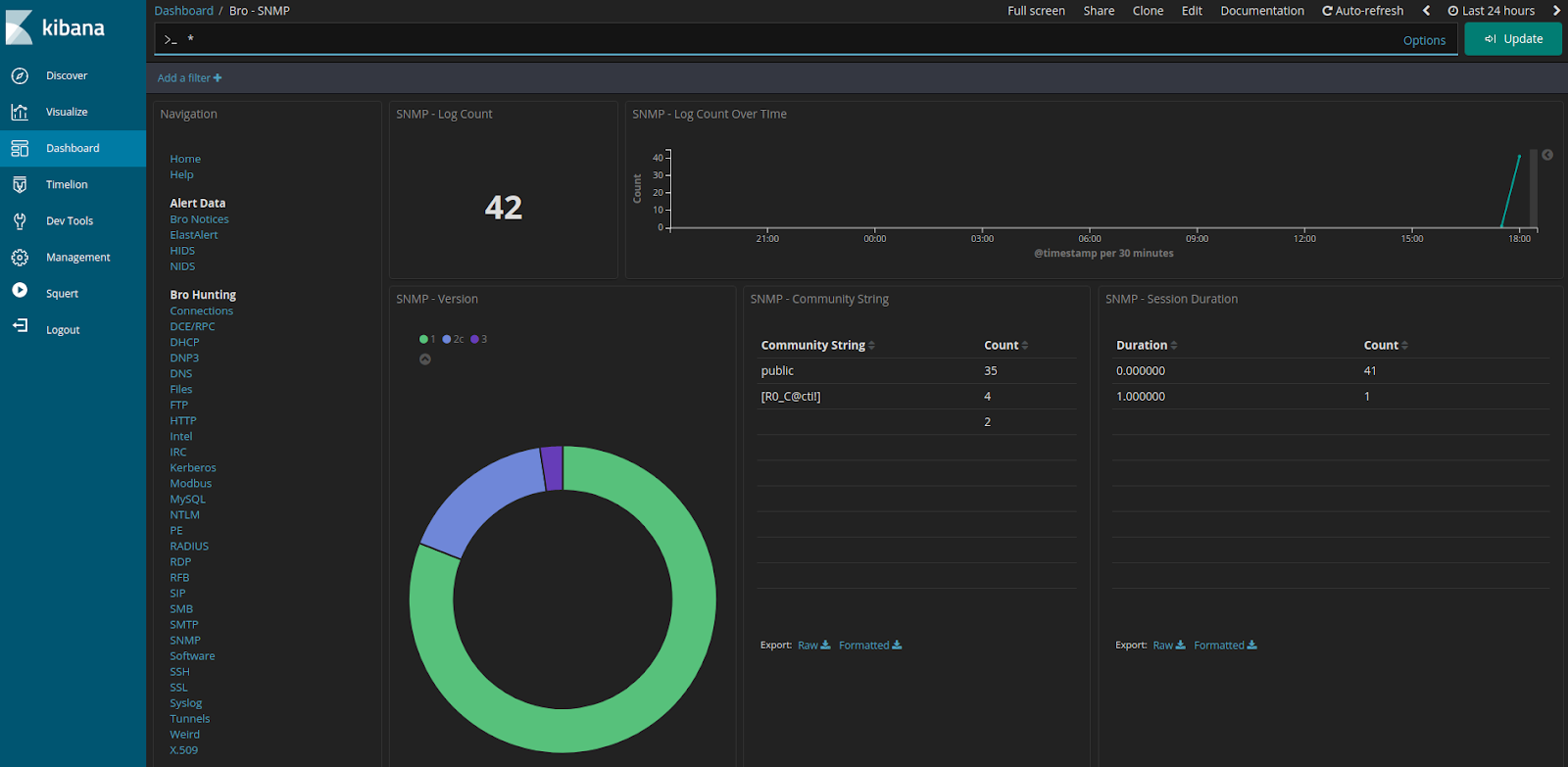The height and width of the screenshot is (767, 1568).
Task: Open Bro Notices link
Action: (x=199, y=219)
